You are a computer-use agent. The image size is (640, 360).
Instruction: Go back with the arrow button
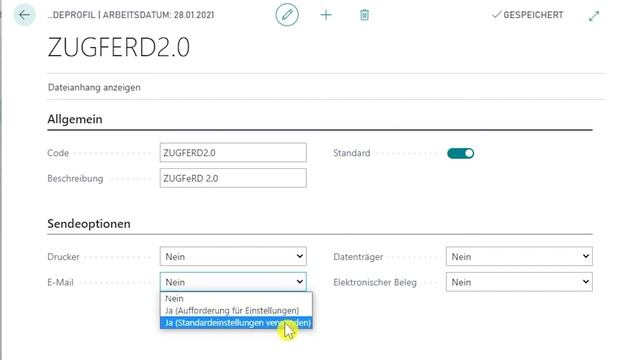click(x=24, y=15)
